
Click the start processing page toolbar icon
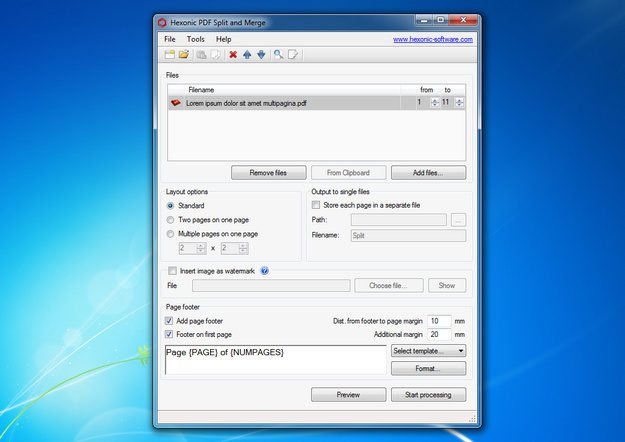(293, 55)
